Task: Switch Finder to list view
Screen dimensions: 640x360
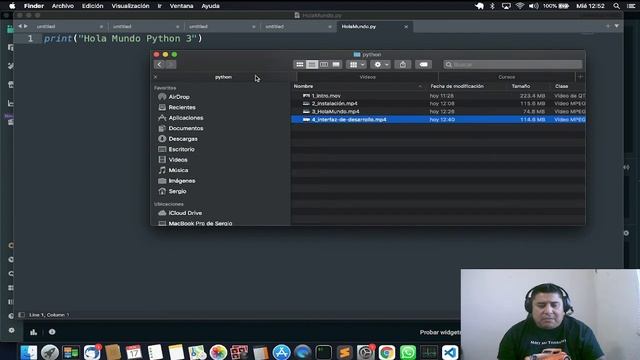Action: [x=312, y=64]
